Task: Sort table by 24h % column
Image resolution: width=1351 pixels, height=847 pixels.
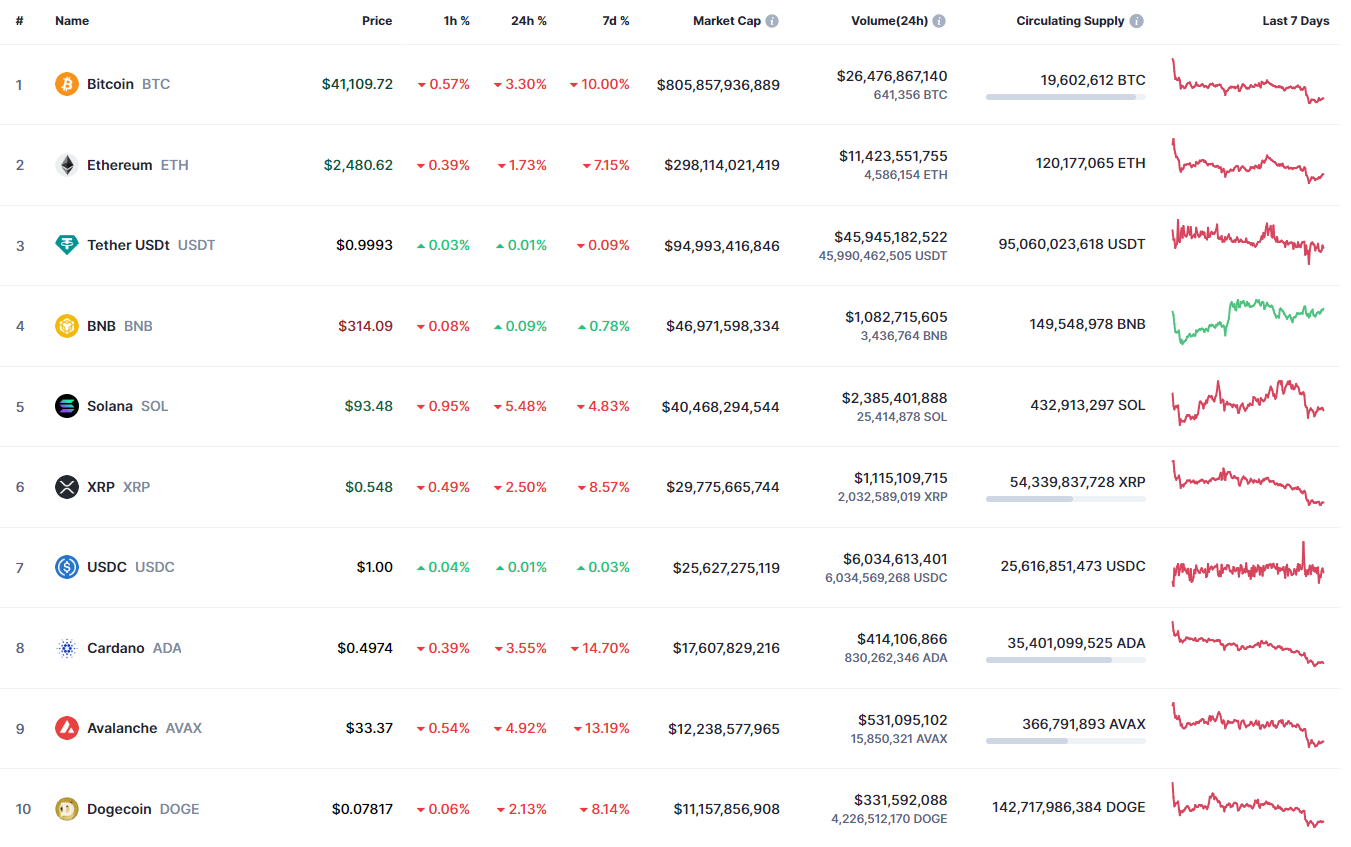Action: point(529,21)
